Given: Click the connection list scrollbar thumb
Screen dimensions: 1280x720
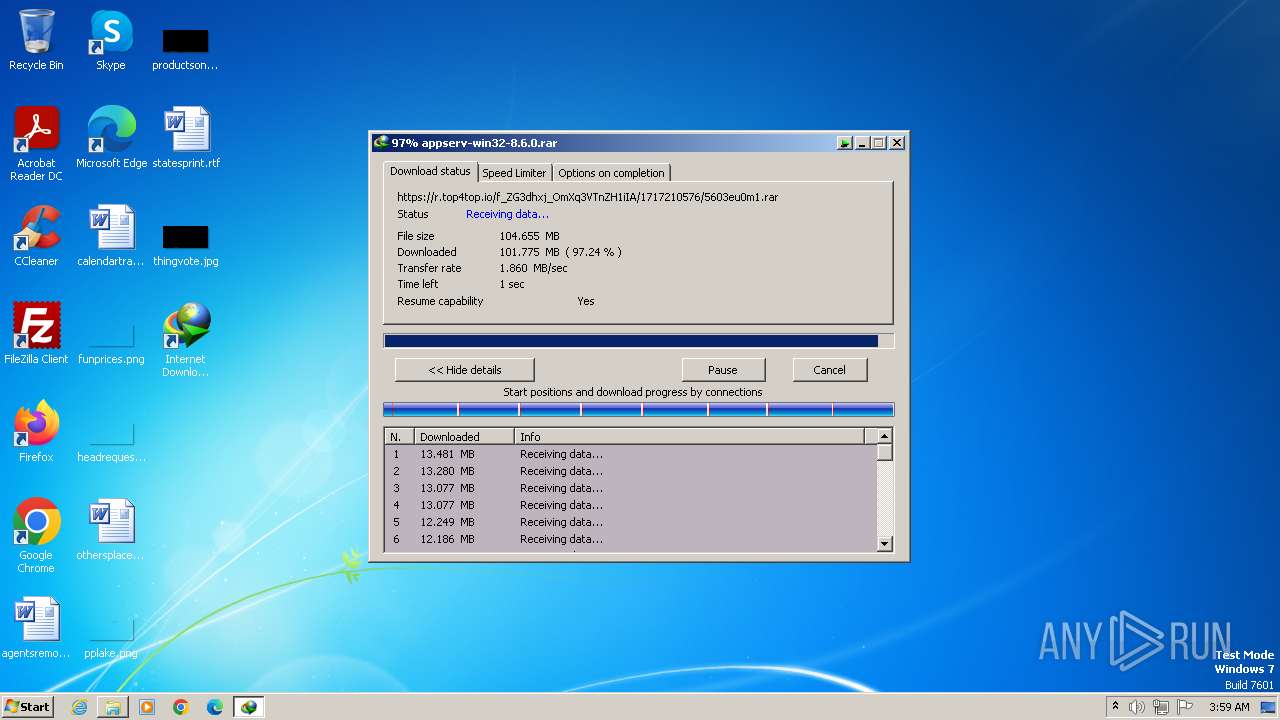Looking at the screenshot, I should pos(884,452).
